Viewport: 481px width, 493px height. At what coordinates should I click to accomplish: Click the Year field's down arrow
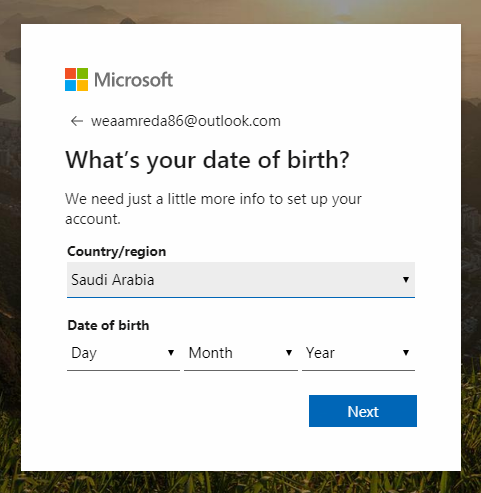coord(406,353)
